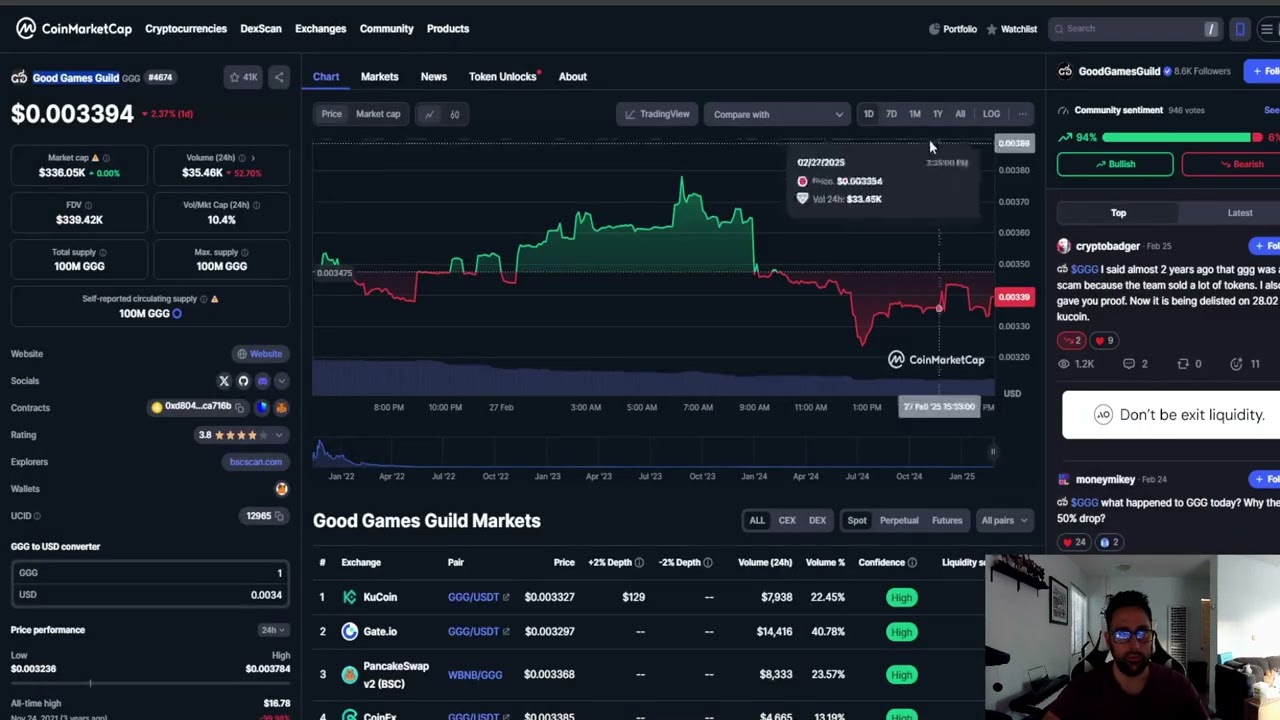Click the mobile app icon in header

pyautogui.click(x=1240, y=29)
